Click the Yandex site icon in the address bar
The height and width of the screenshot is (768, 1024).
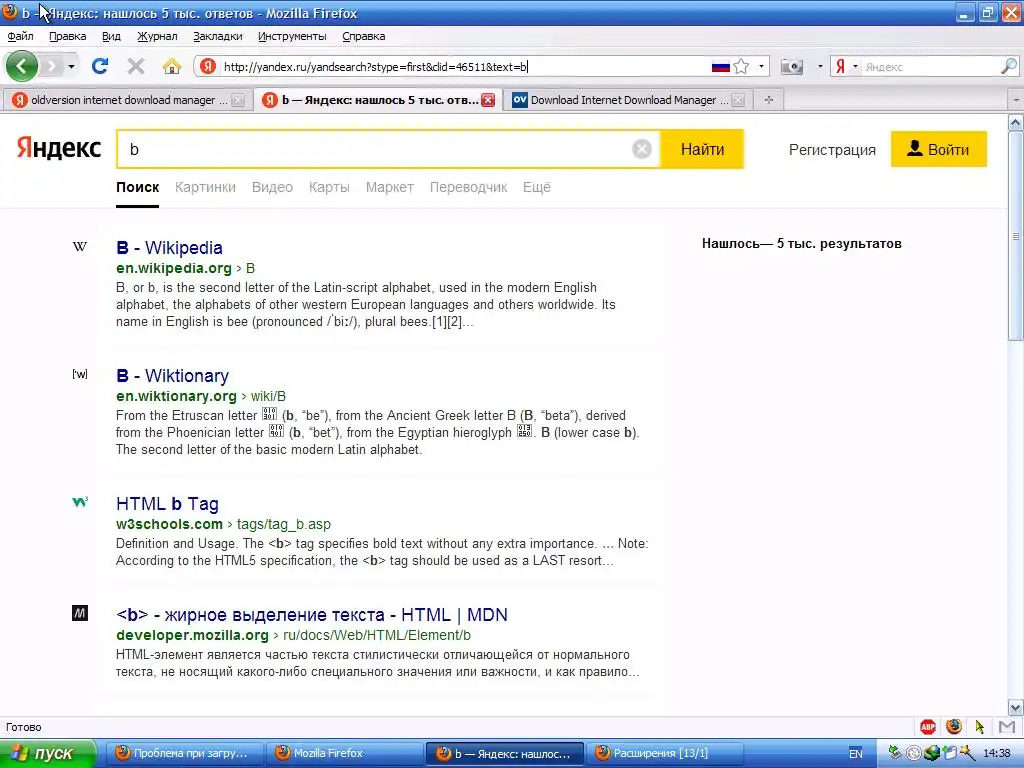pos(208,66)
